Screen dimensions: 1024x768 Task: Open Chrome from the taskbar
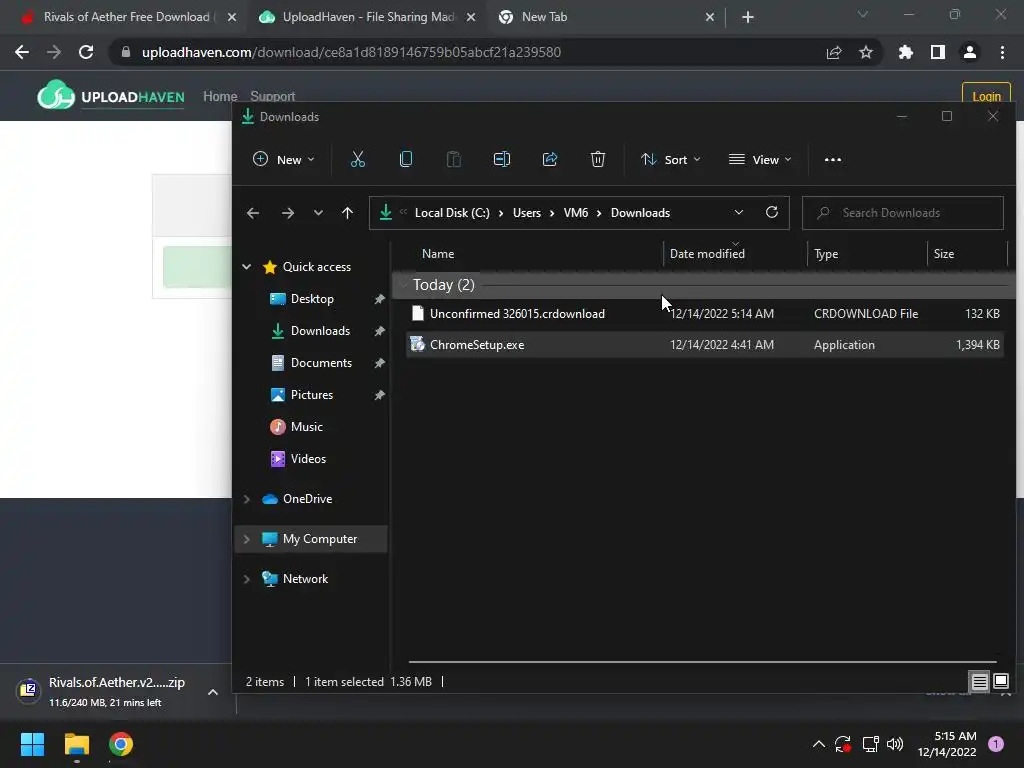[x=121, y=744]
